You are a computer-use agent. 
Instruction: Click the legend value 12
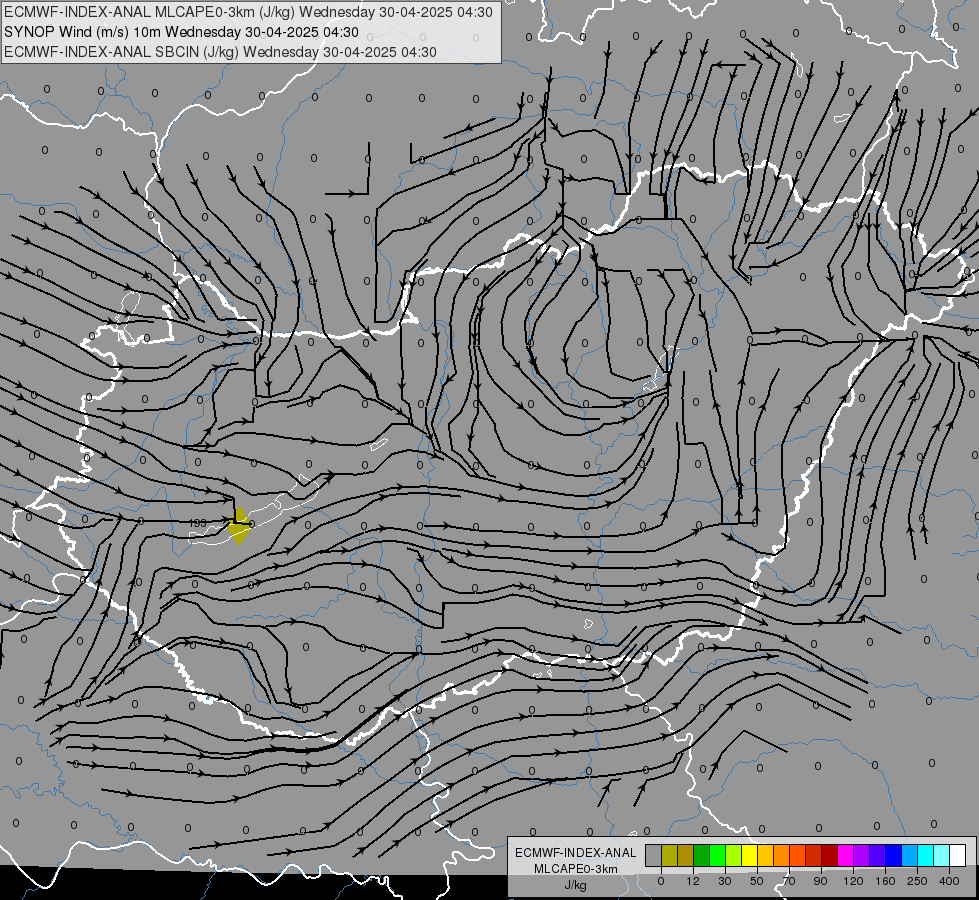point(693,881)
